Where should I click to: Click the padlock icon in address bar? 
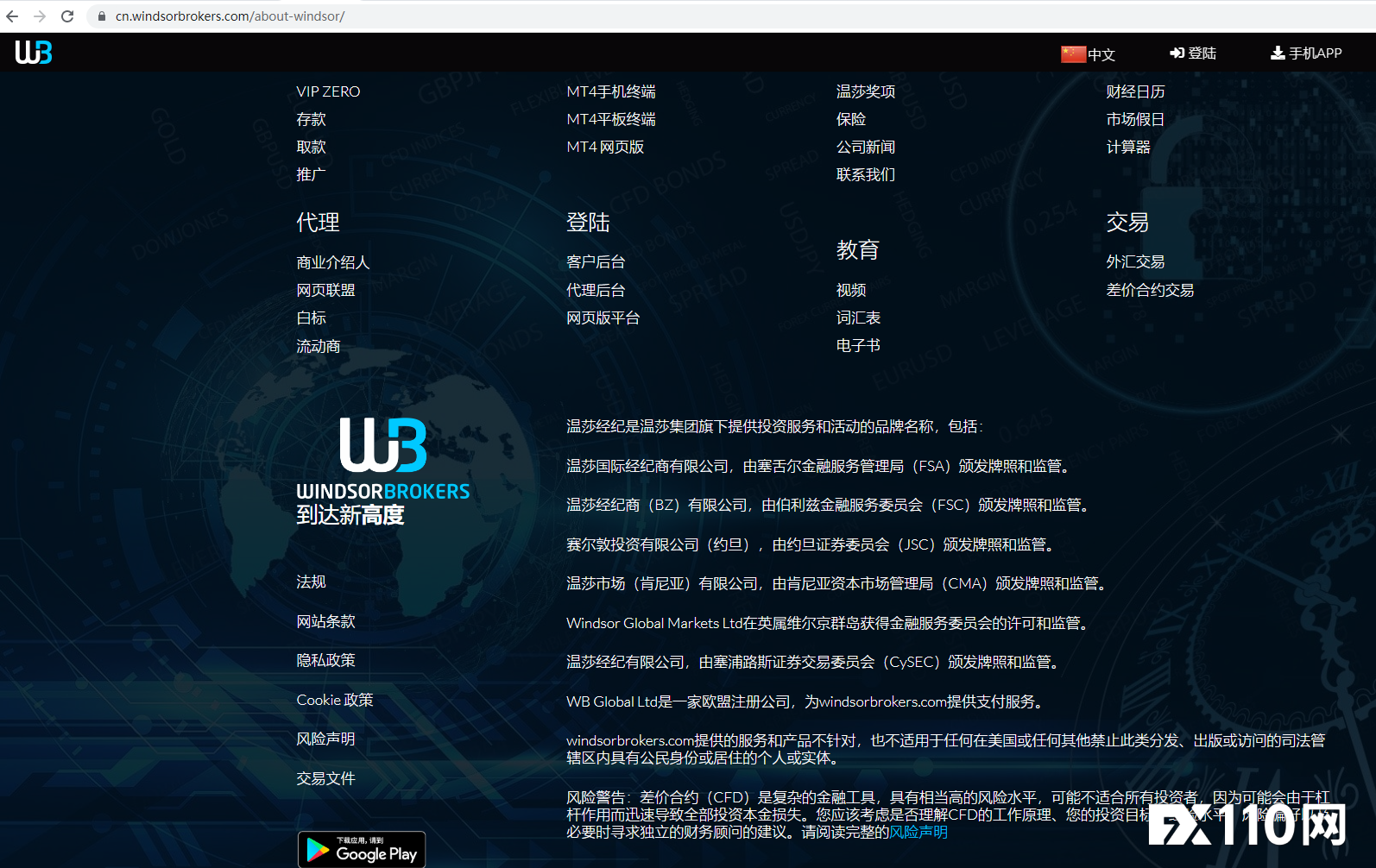click(101, 16)
